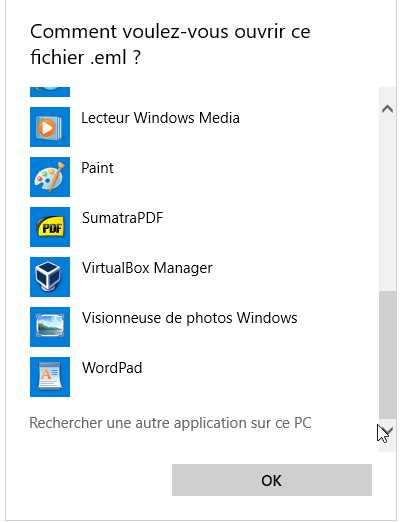Screen dimensions: 411x523
Task: Select WordPad text entry
Action: point(112,368)
